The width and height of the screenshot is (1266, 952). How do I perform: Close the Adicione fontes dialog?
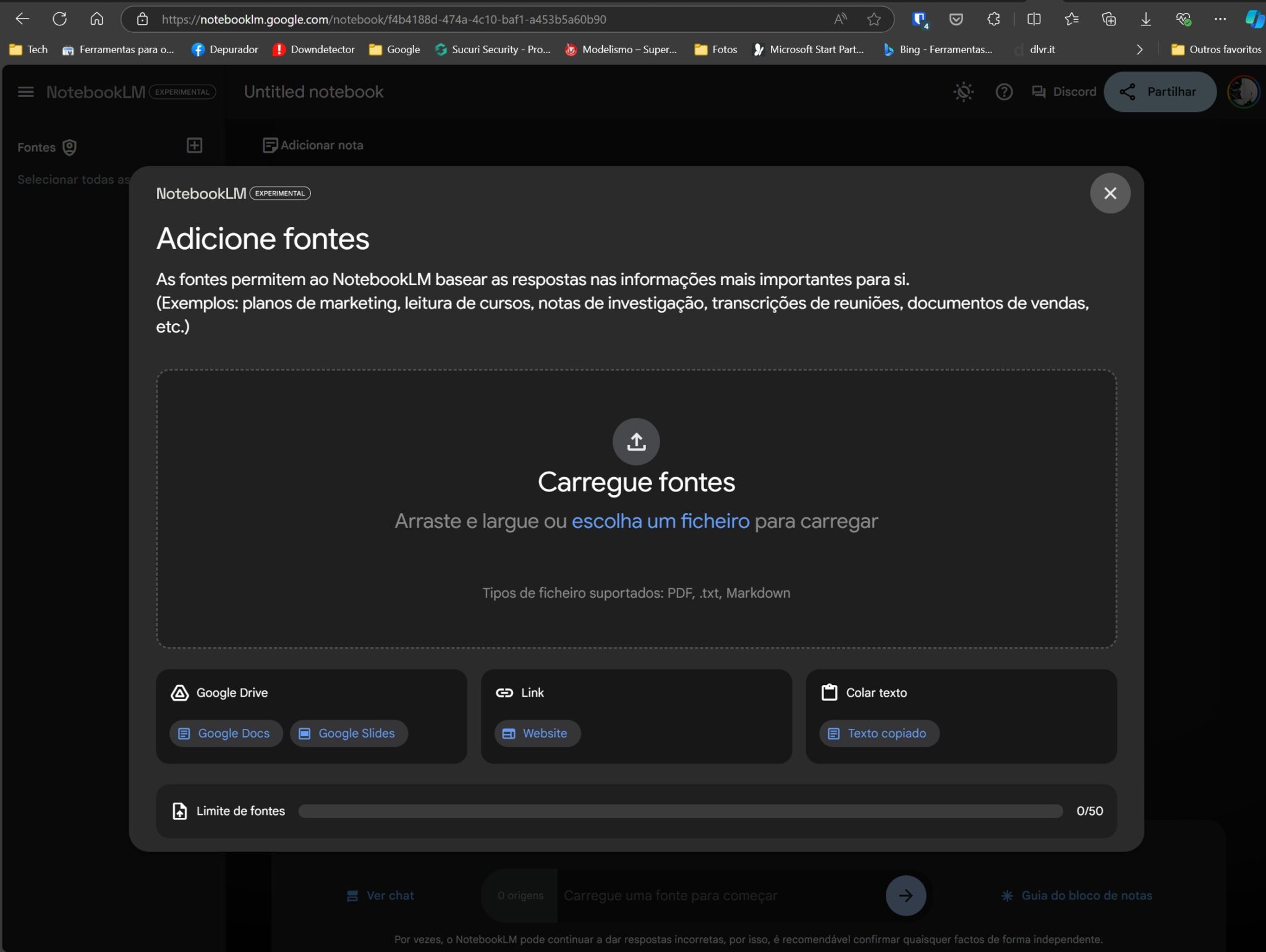pyautogui.click(x=1110, y=193)
